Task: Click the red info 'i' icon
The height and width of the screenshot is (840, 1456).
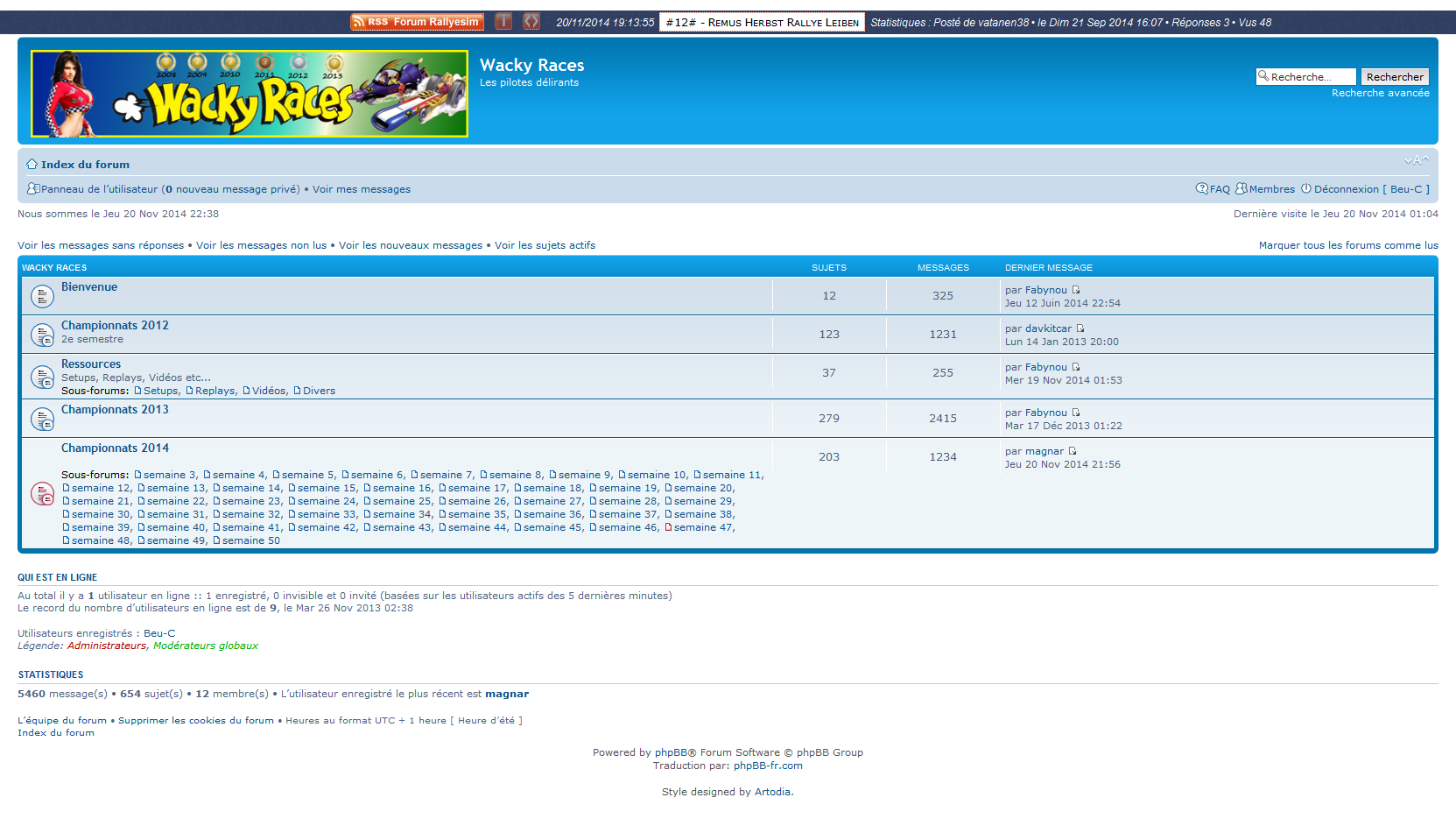Action: [x=503, y=22]
